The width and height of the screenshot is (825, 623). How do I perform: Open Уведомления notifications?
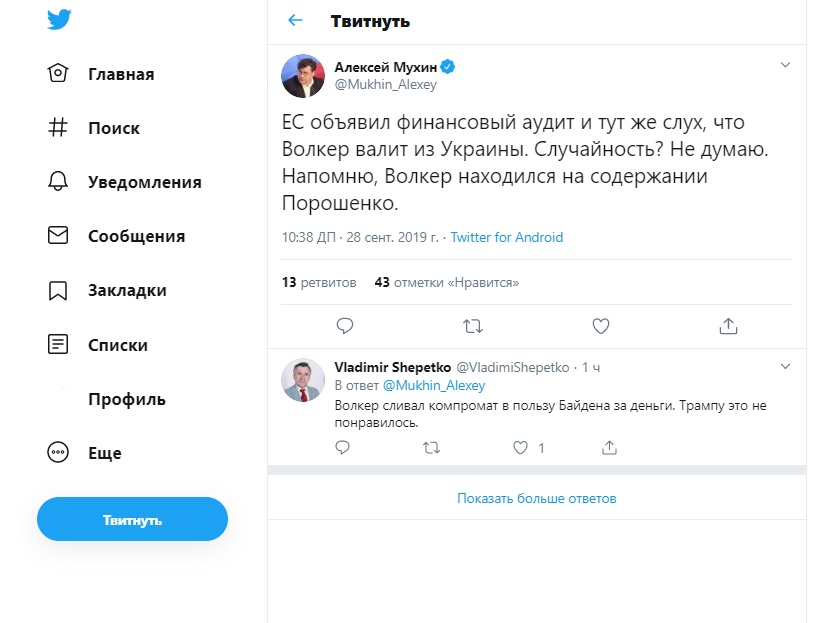[125, 182]
